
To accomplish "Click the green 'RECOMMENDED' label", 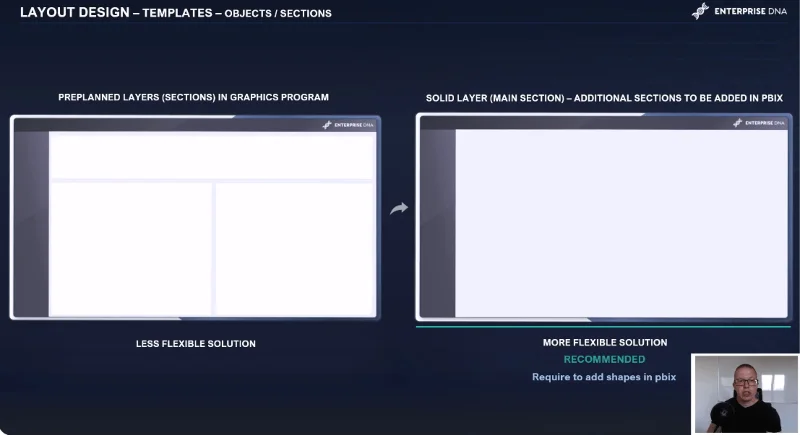I will coord(605,360).
